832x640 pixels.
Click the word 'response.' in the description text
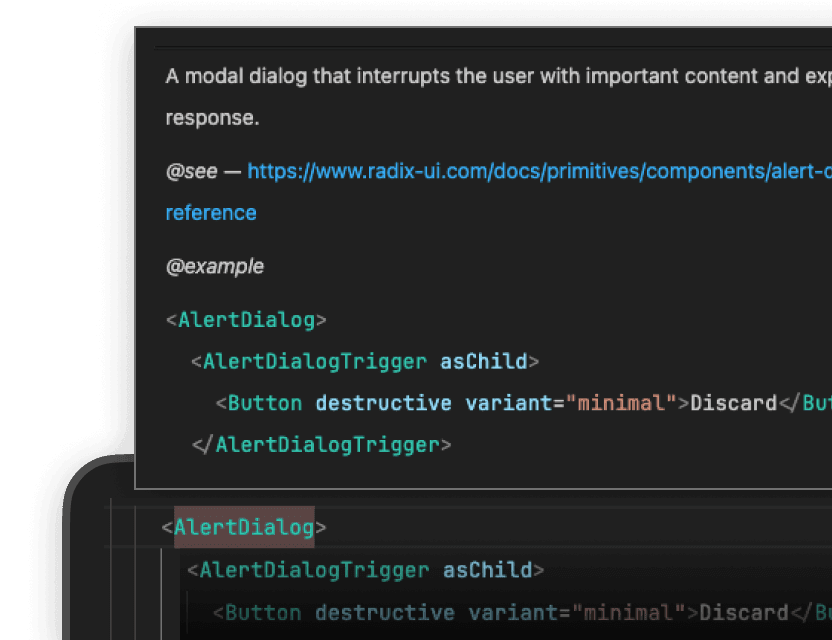click(212, 117)
